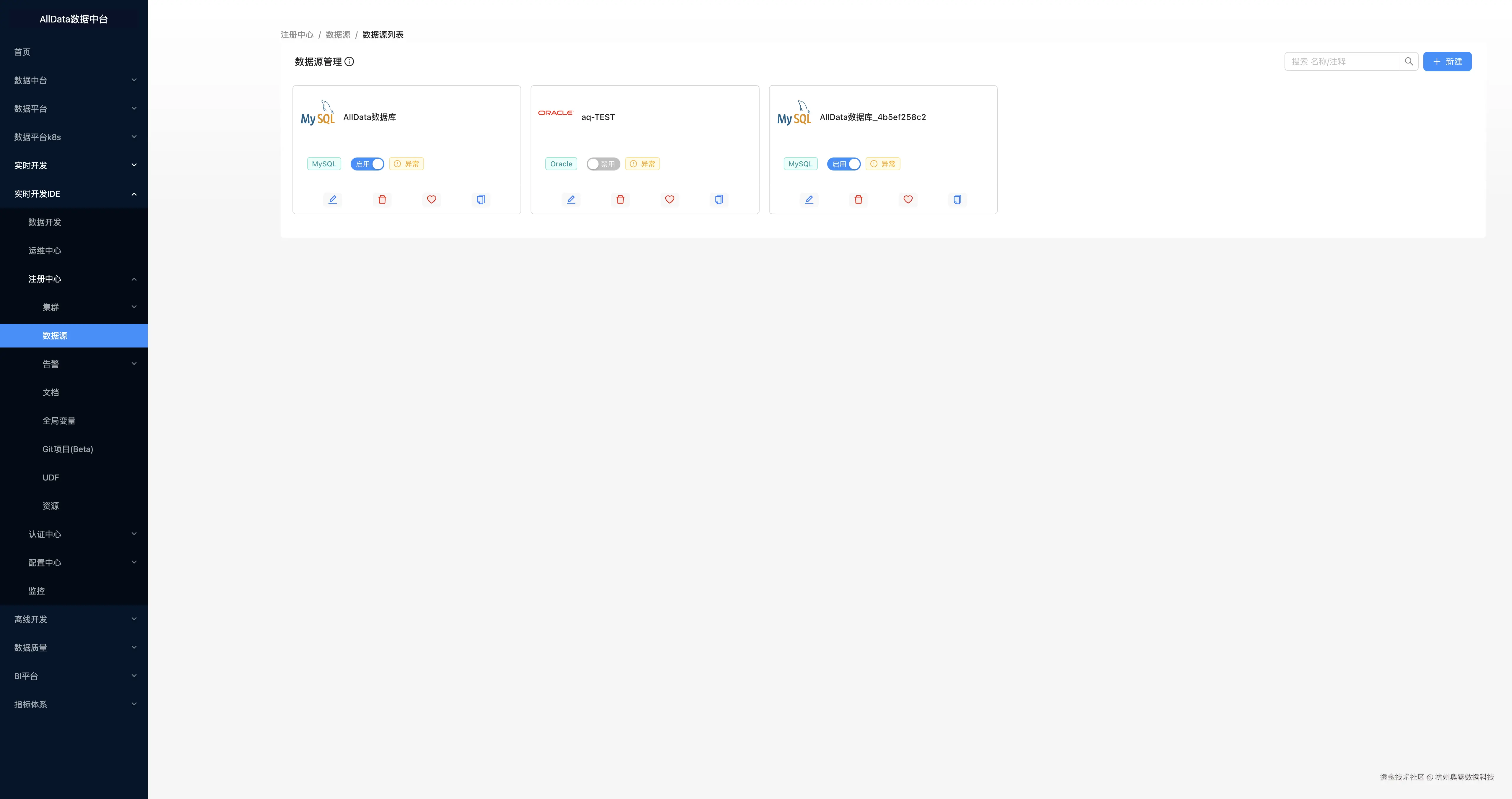Open the 首页 menu item
This screenshot has height=799, width=1512.
22,52
